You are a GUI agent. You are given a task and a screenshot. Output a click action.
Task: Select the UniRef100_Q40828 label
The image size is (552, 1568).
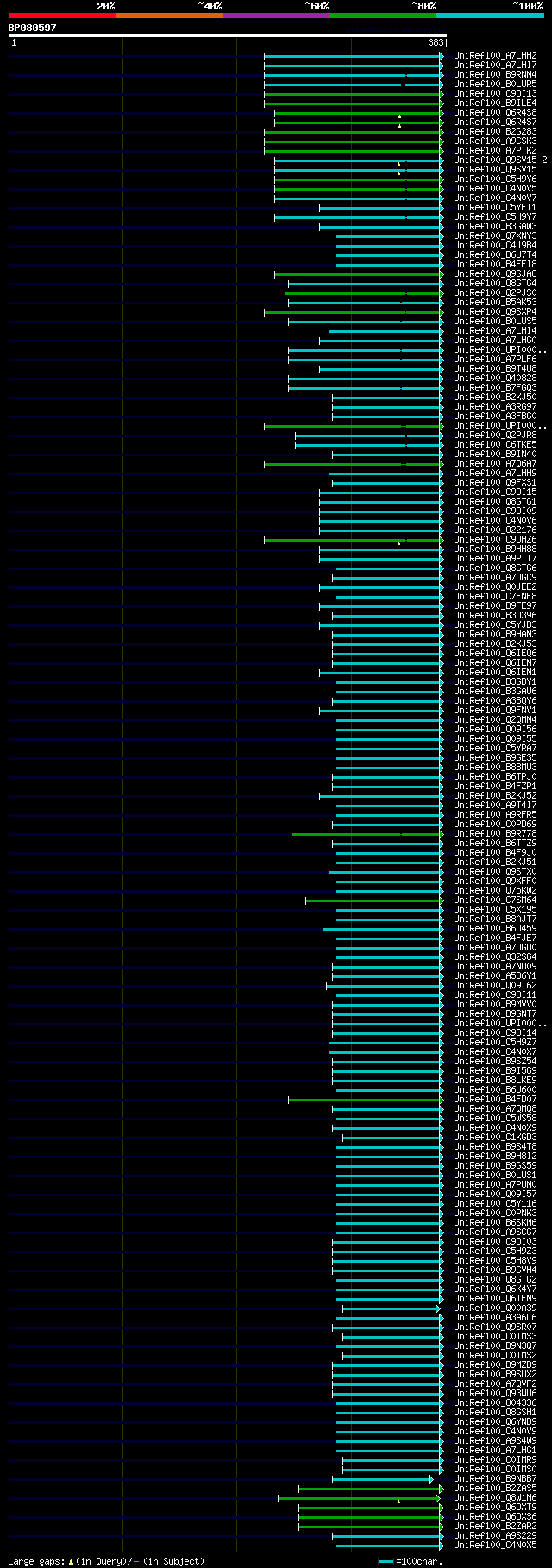[x=495, y=379]
